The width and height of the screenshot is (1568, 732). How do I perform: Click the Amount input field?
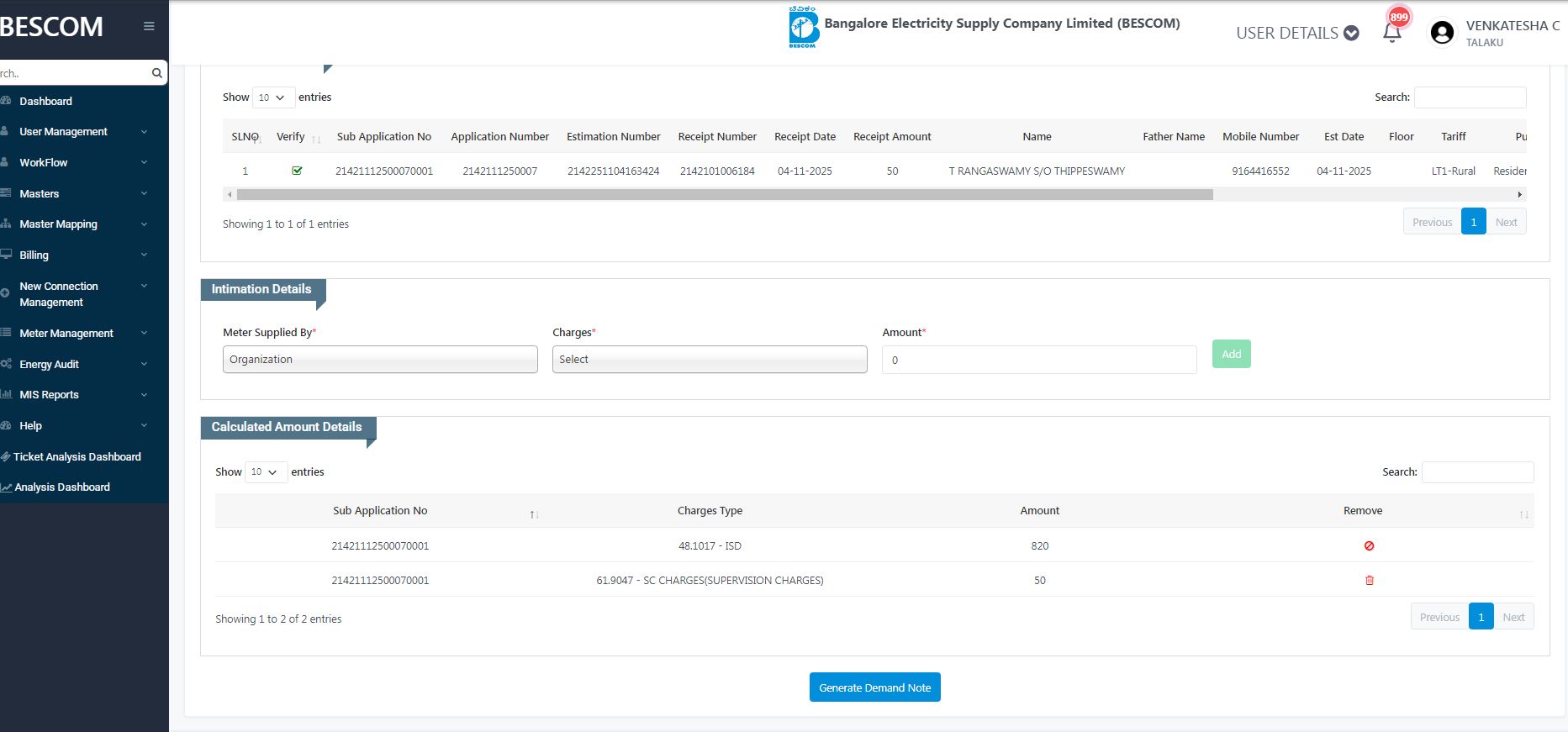1038,360
